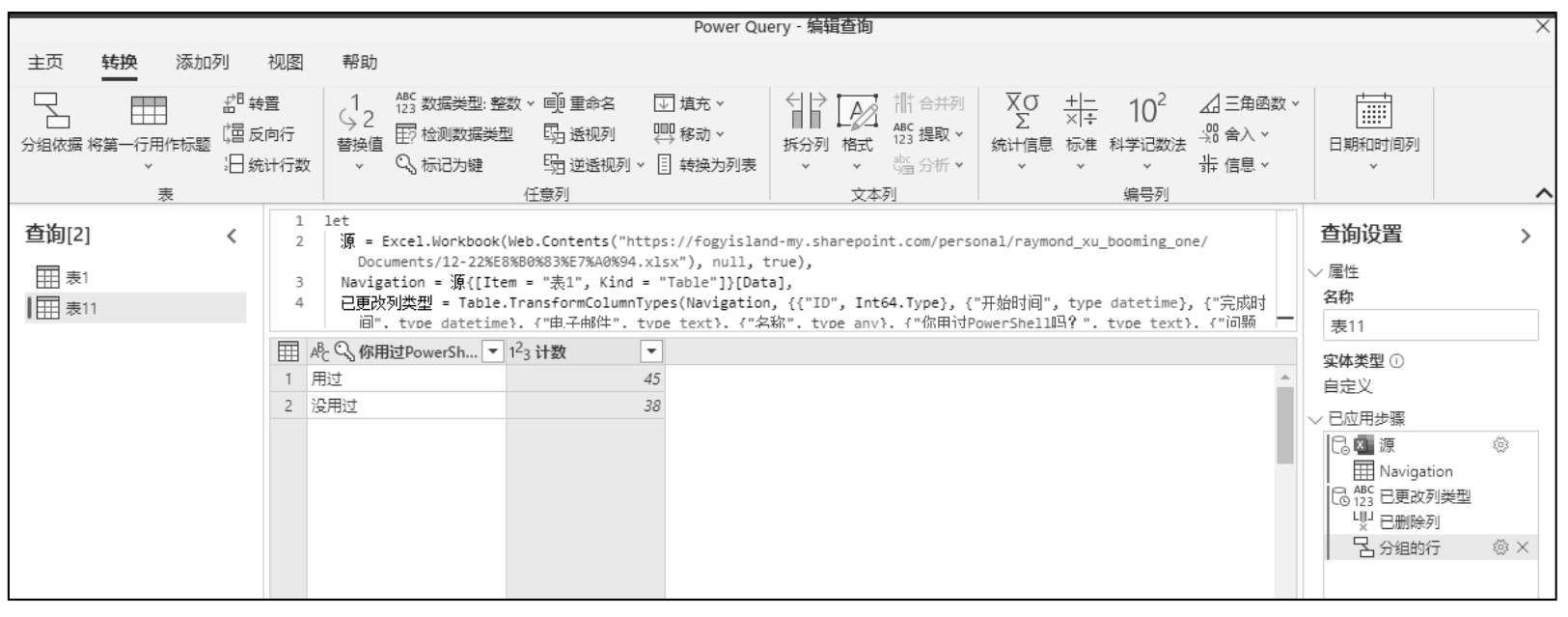Click 将第一行用作标题 table icon
The width and height of the screenshot is (1568, 617).
149,111
